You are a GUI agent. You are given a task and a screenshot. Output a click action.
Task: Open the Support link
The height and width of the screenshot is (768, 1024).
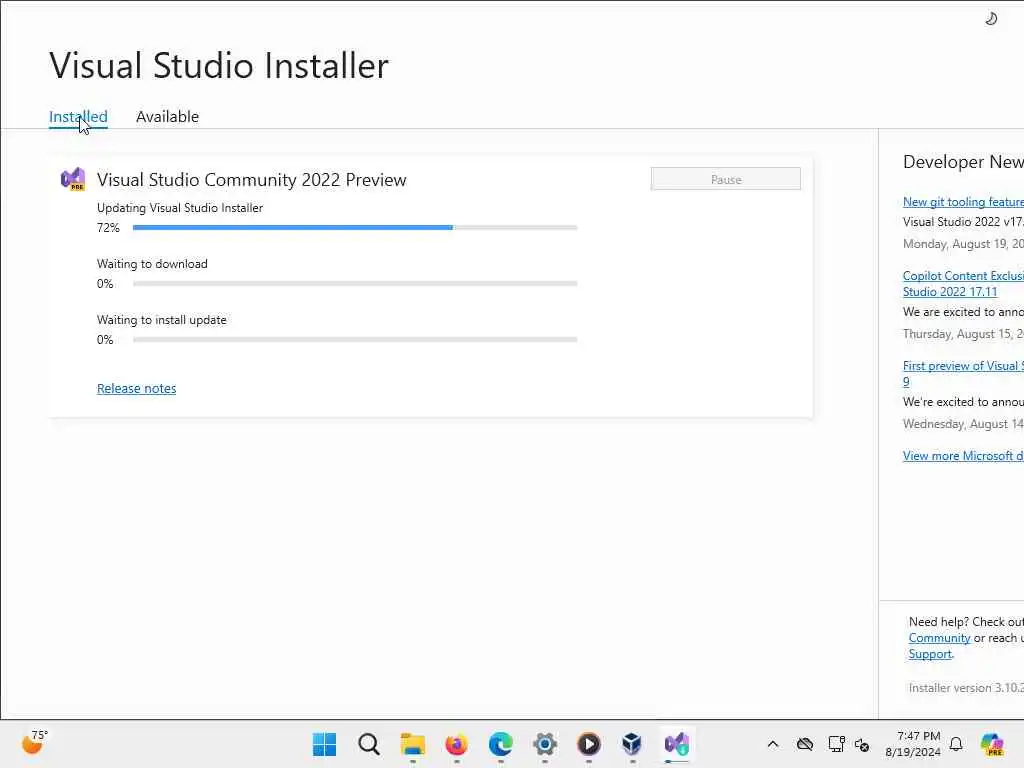pyautogui.click(x=930, y=654)
